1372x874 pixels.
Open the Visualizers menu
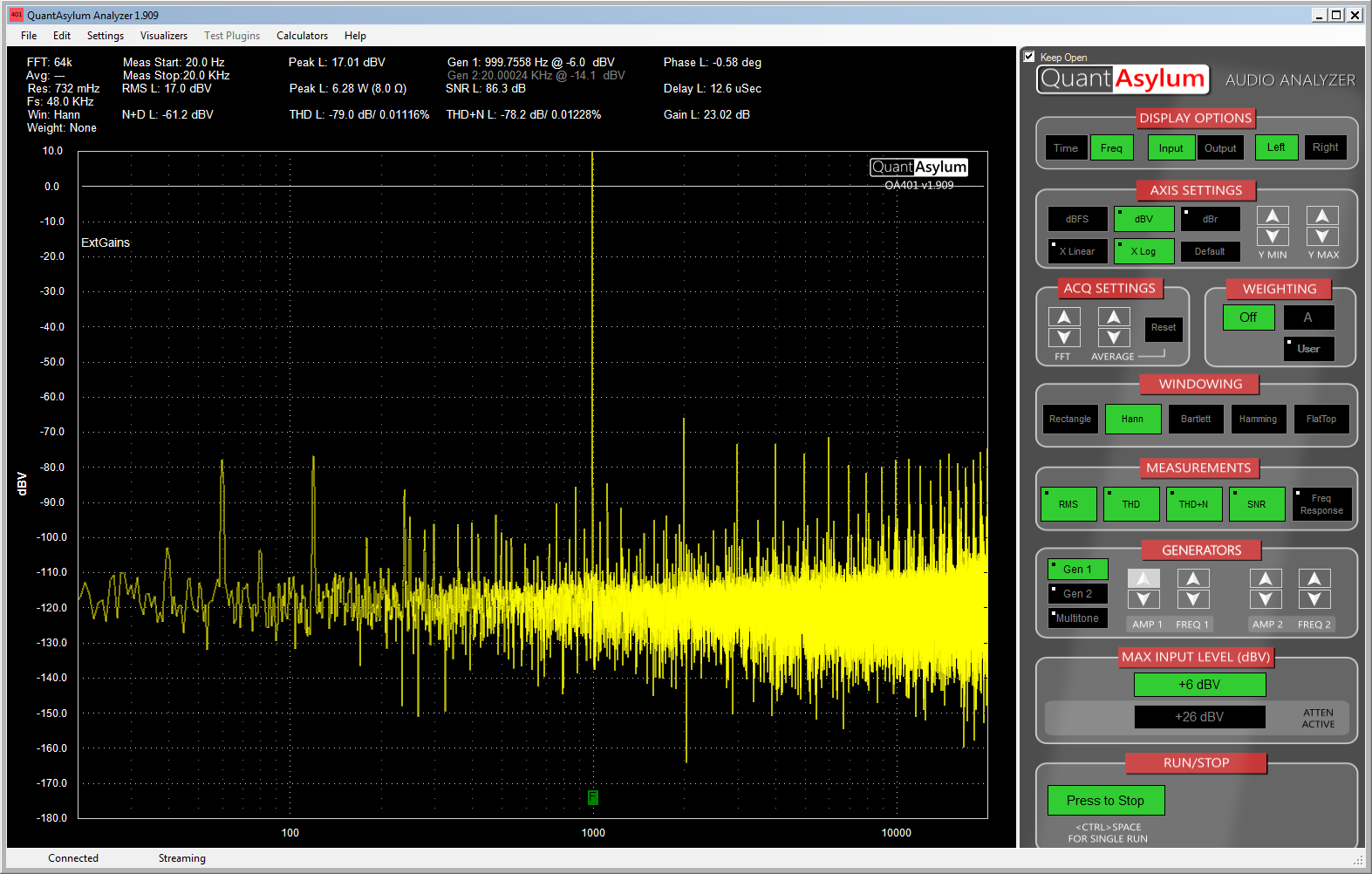tap(164, 36)
